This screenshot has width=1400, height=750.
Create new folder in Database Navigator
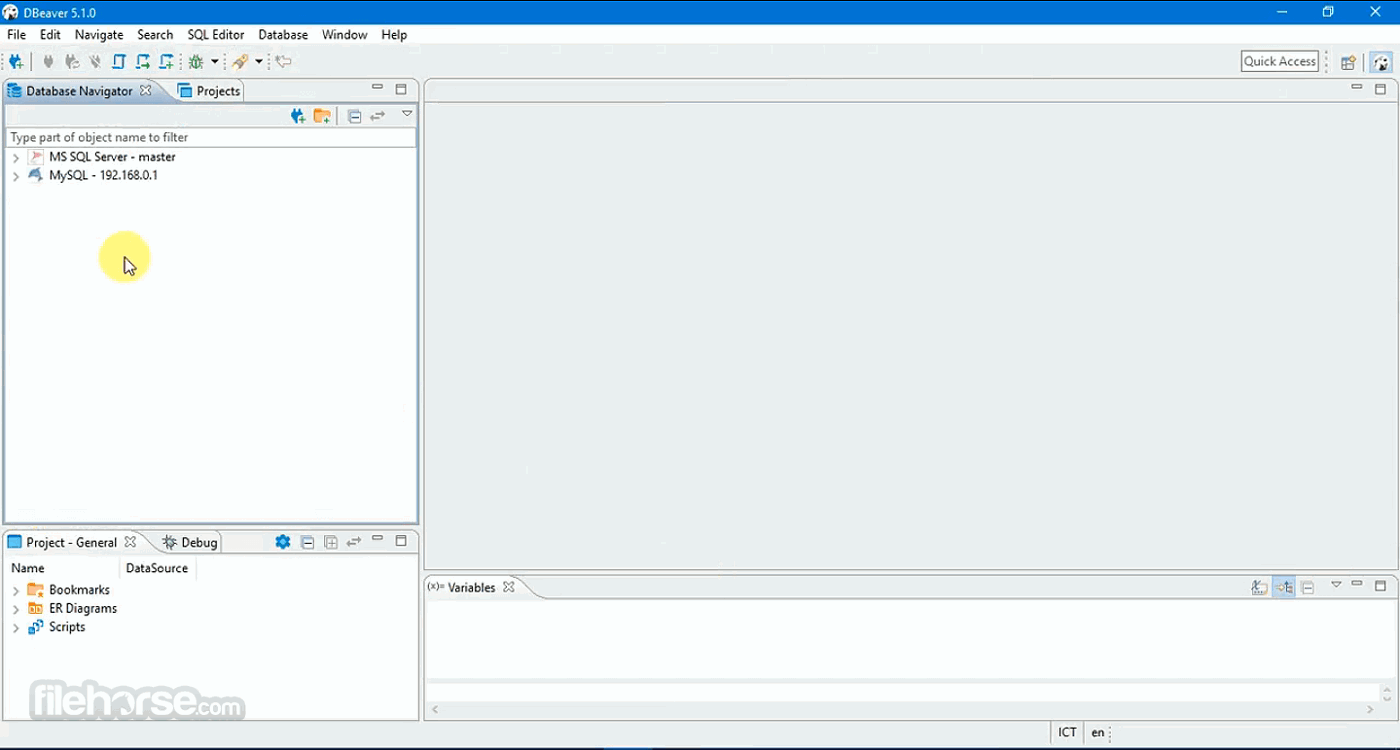[322, 116]
